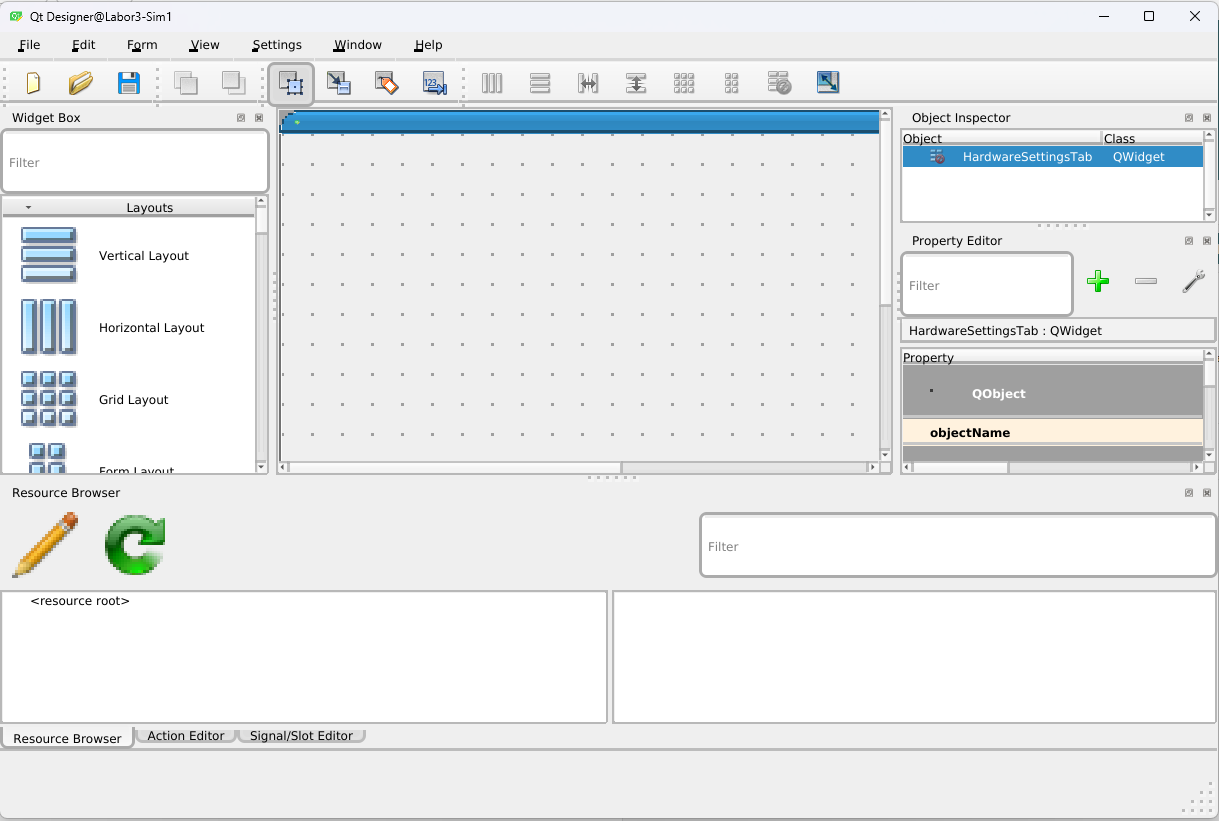Open the Edit menu
This screenshot has width=1219, height=821.
pyautogui.click(x=84, y=45)
